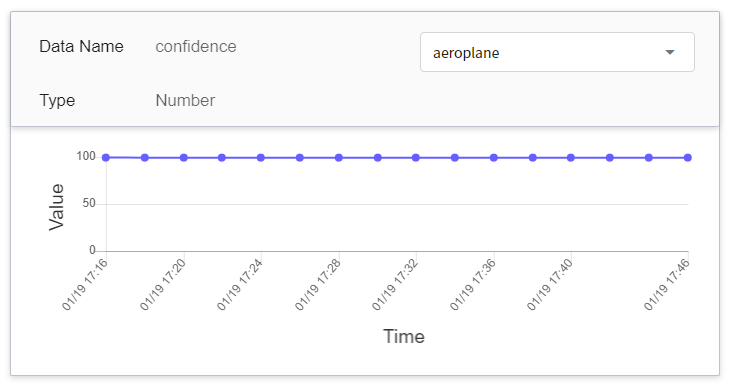Screen dimensions: 730x385
Task: Click the Time axis title
Action: (404, 336)
